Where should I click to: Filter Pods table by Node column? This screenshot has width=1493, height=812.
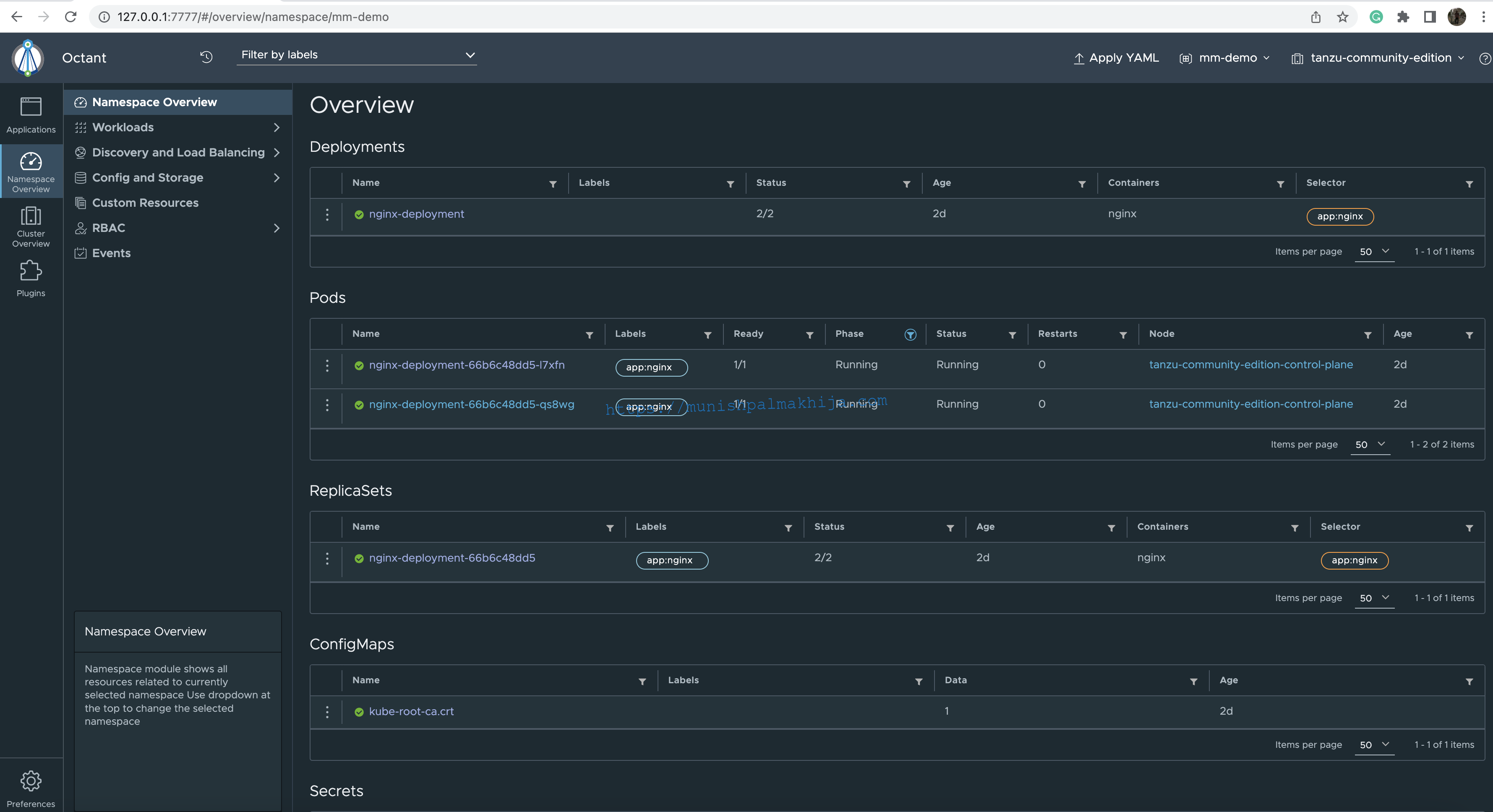click(1367, 336)
